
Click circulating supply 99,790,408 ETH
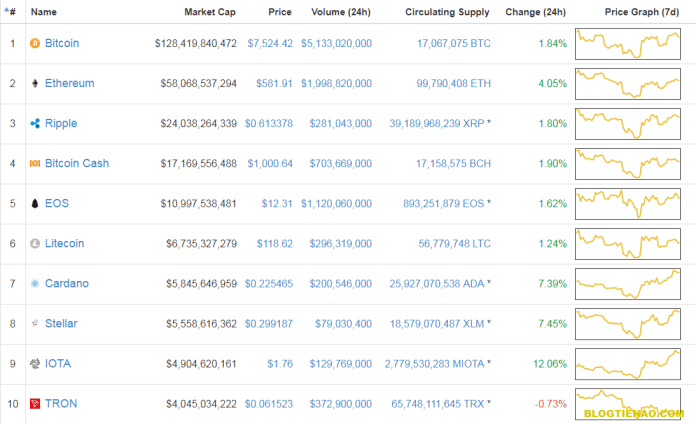point(454,83)
